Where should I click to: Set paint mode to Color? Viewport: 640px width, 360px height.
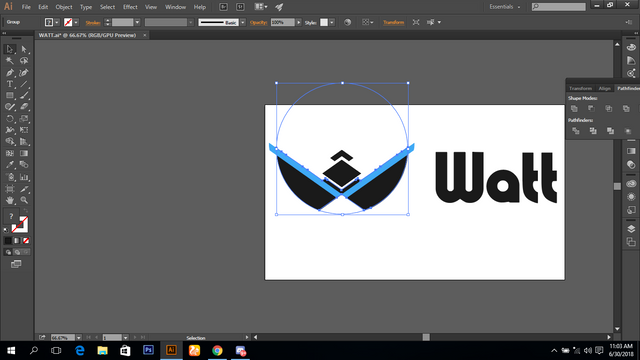coord(8,241)
